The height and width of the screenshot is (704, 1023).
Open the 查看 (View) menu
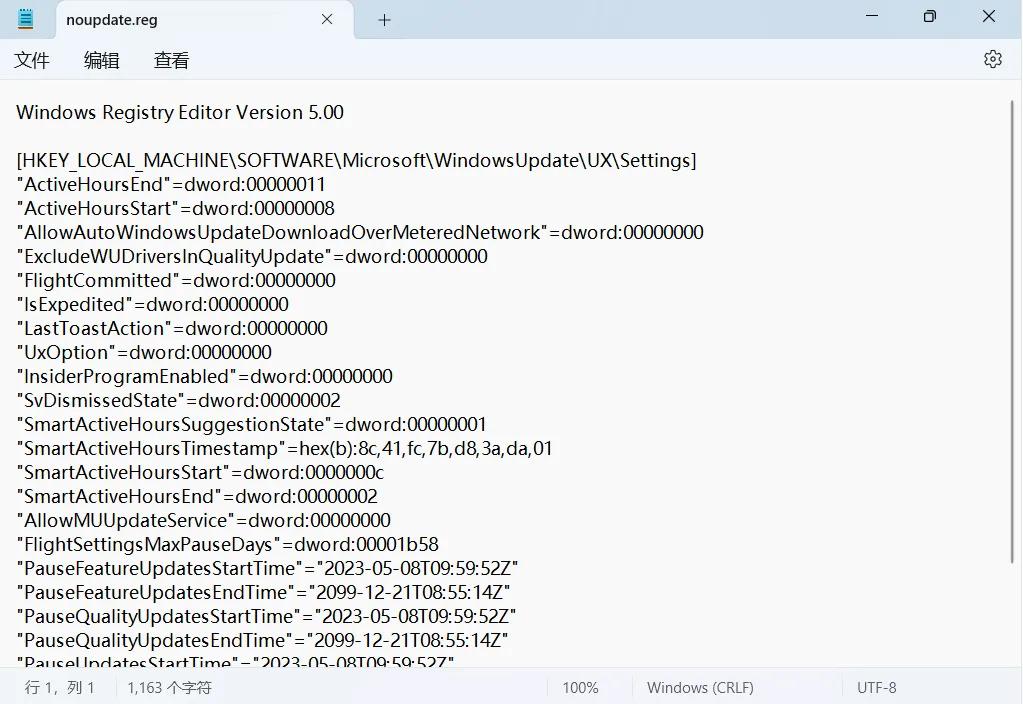point(171,61)
